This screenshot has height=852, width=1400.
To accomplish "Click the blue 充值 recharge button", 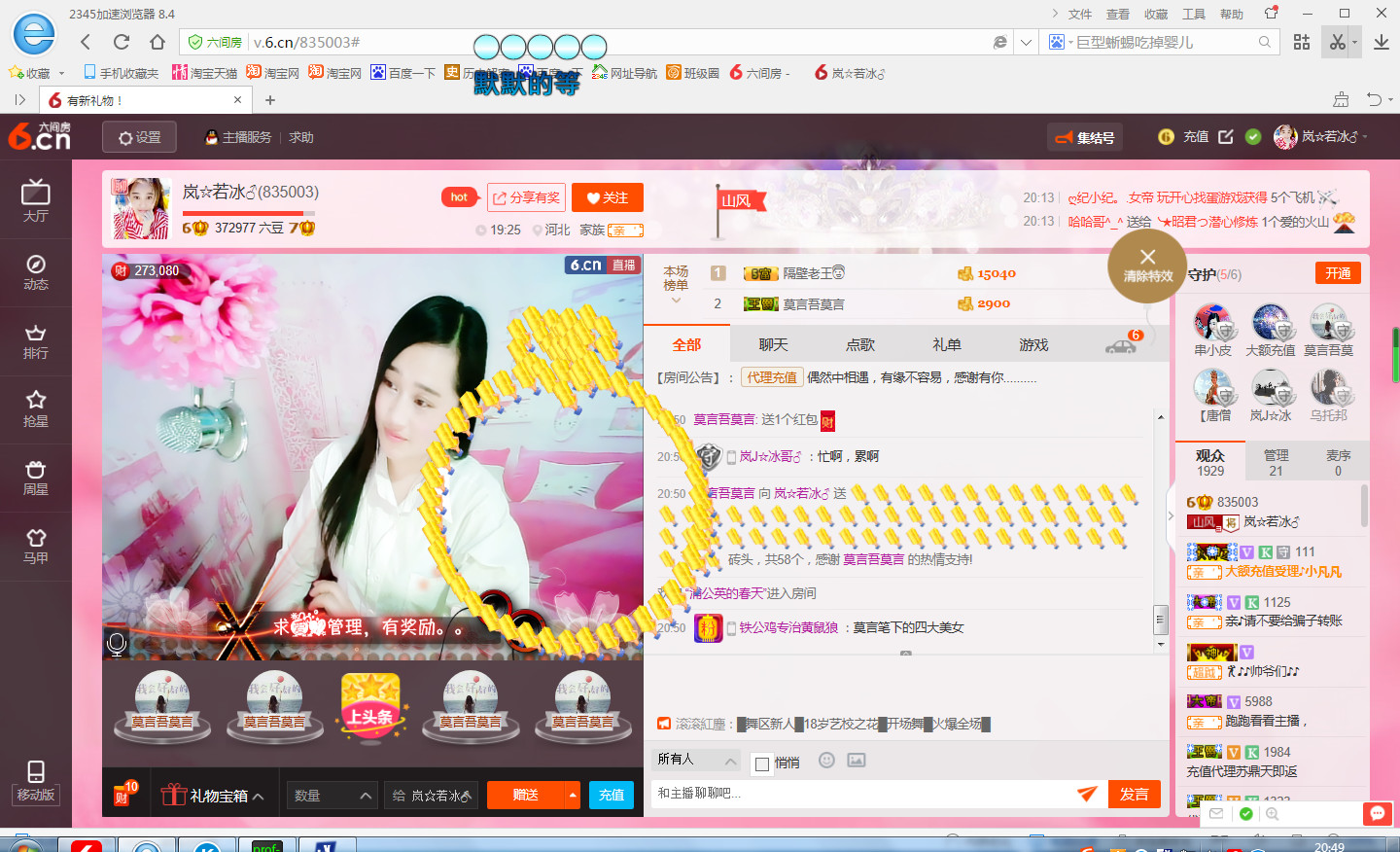I will (x=612, y=795).
